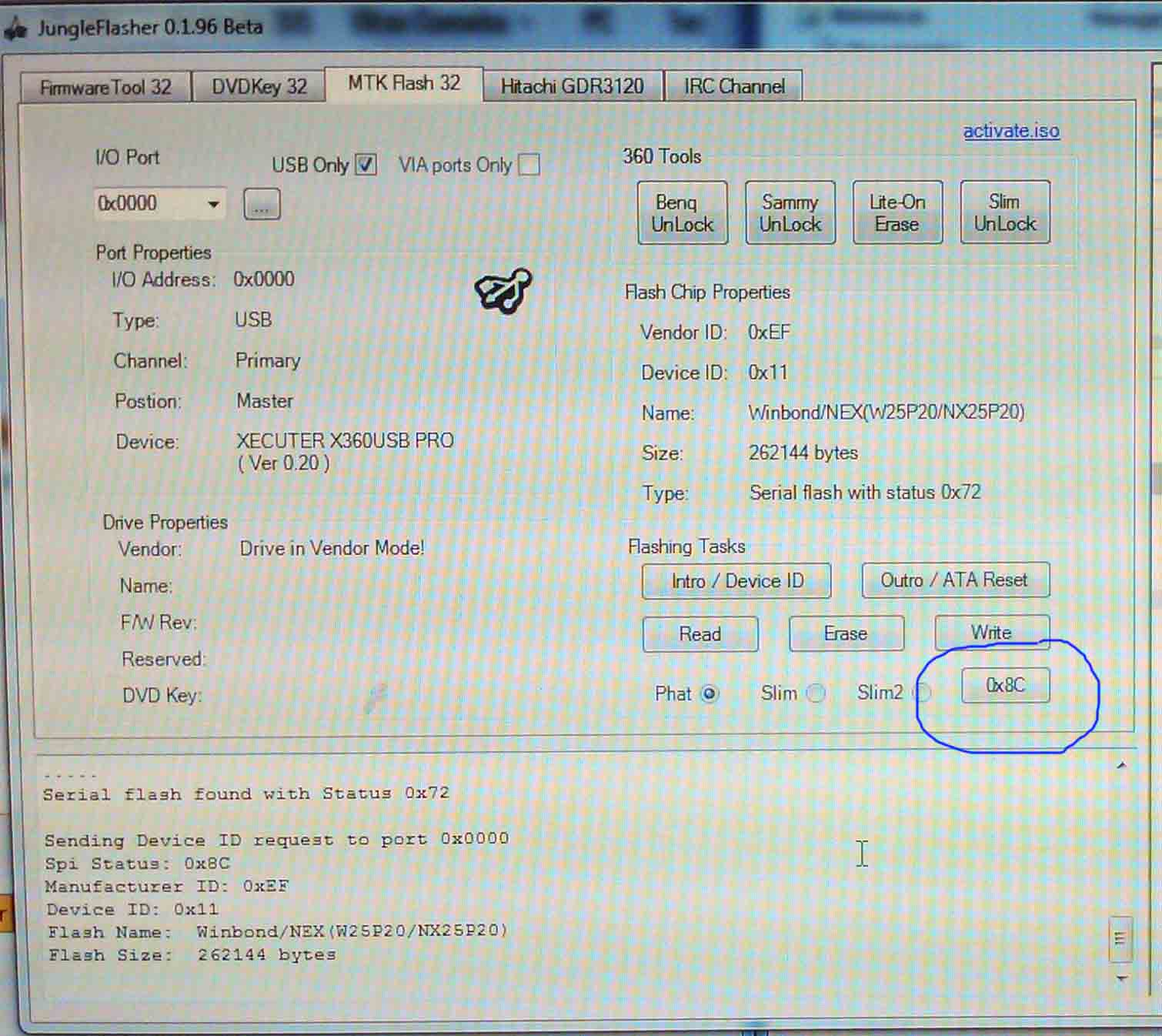Click the Erase flash button
Screen dimensions: 1162x1036
846,633
